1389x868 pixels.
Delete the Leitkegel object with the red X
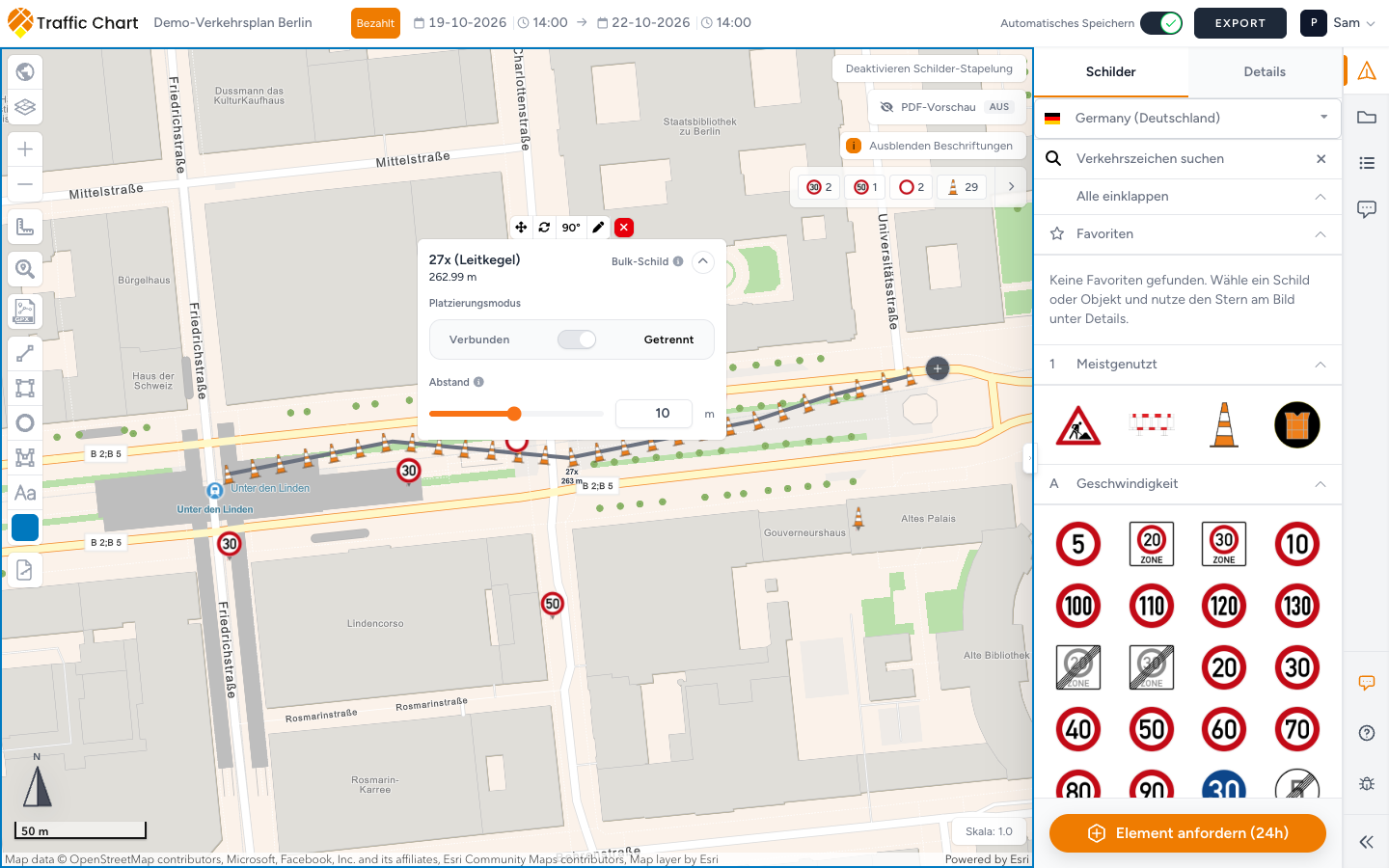click(x=624, y=228)
